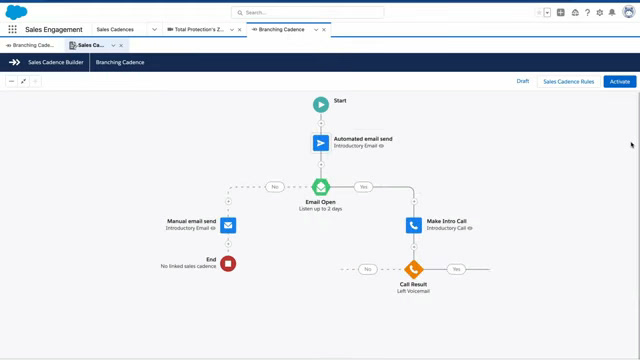The image size is (640, 360).
Task: Click the Salesforce cloud logo
Action: pyautogui.click(x=16, y=12)
